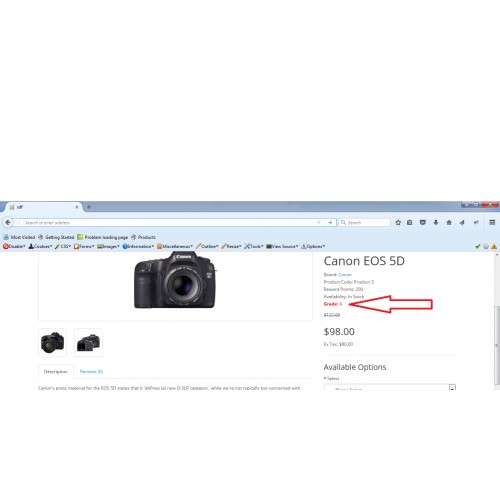The image size is (500, 500).
Task: Focus the browser search input field
Action: [365, 222]
